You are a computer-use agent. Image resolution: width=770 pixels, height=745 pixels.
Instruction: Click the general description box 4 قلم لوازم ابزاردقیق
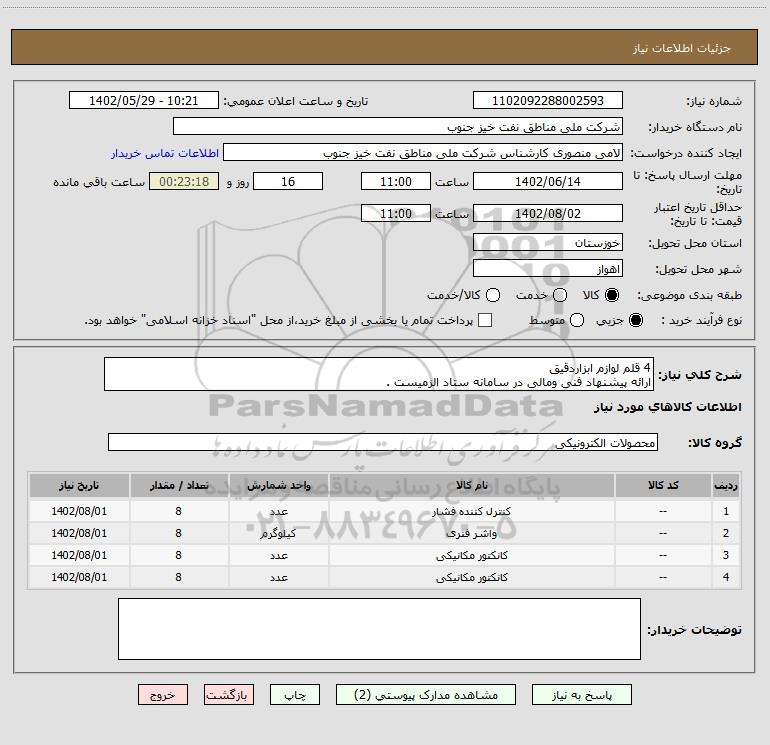[379, 374]
